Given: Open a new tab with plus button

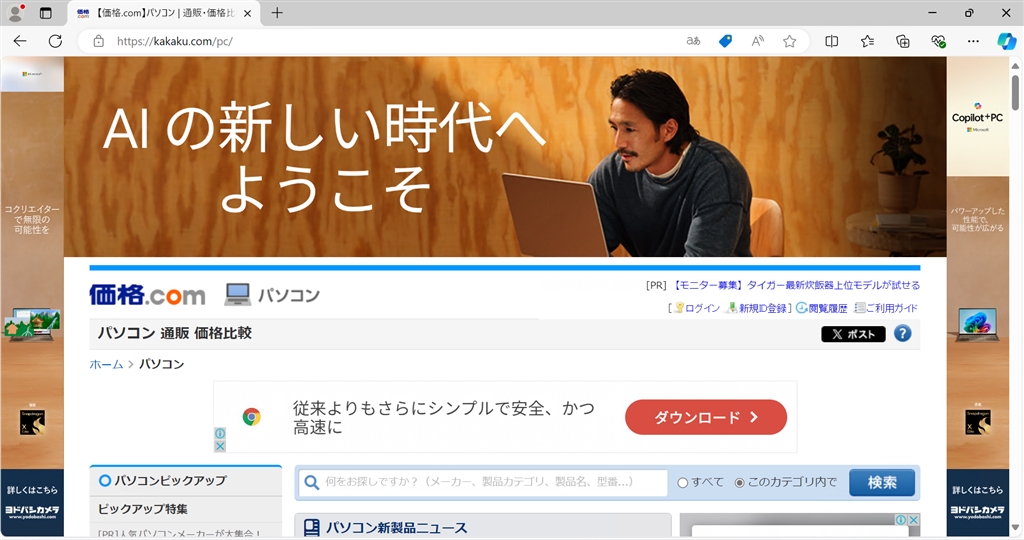Looking at the screenshot, I should (277, 12).
